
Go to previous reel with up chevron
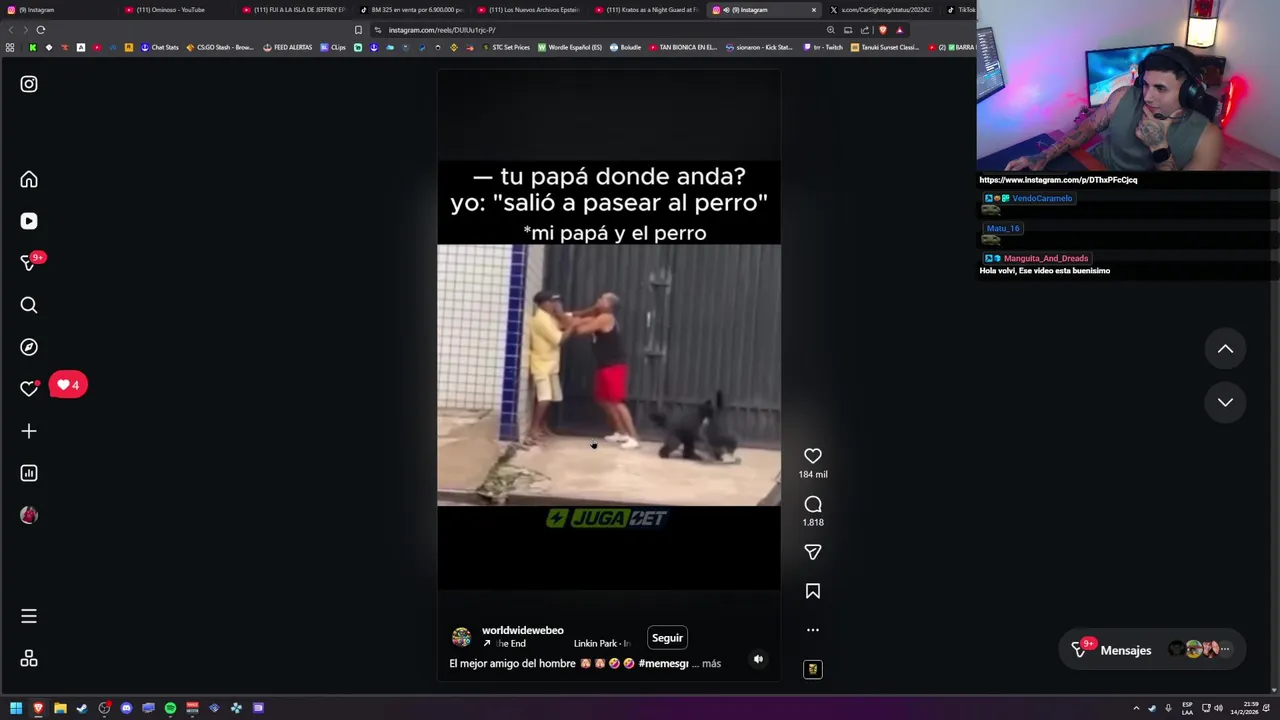[1225, 349]
